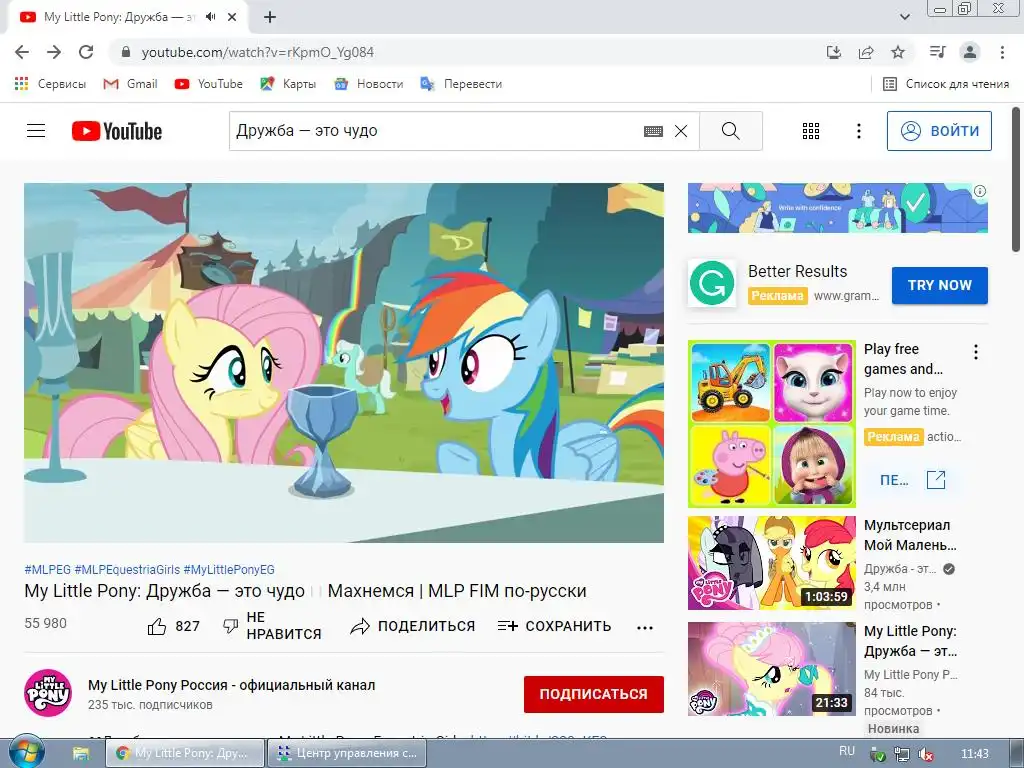
Task: Click the red ПОДПИСАТЬСЯ subscribe button
Action: click(x=594, y=694)
